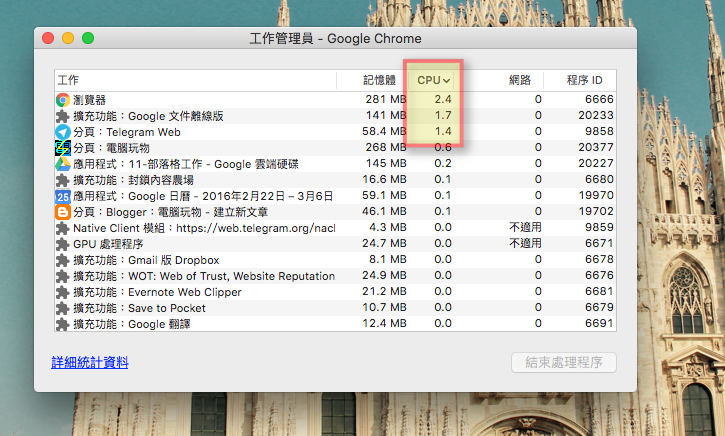The height and width of the screenshot is (436, 725).
Task: Sort by 記憶體 memory column header
Action: 379,80
